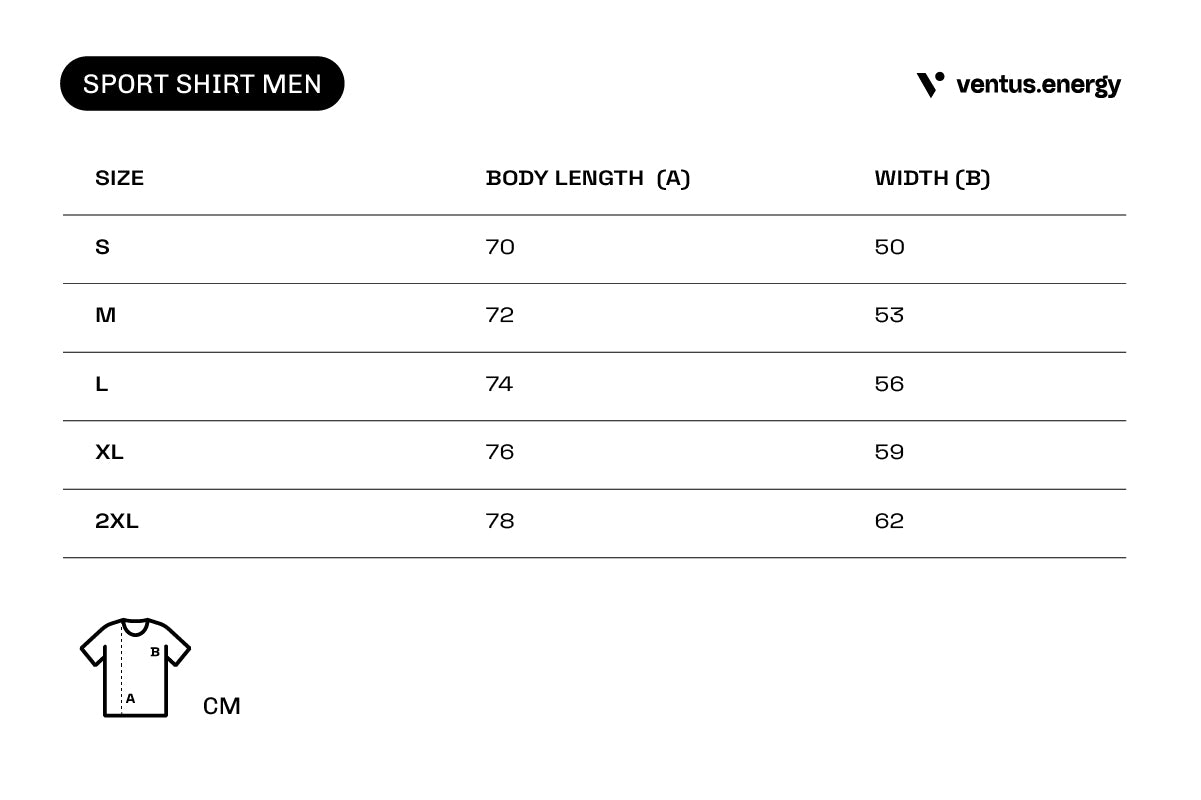Click the t-shirt measurement diagram icon

135,667
